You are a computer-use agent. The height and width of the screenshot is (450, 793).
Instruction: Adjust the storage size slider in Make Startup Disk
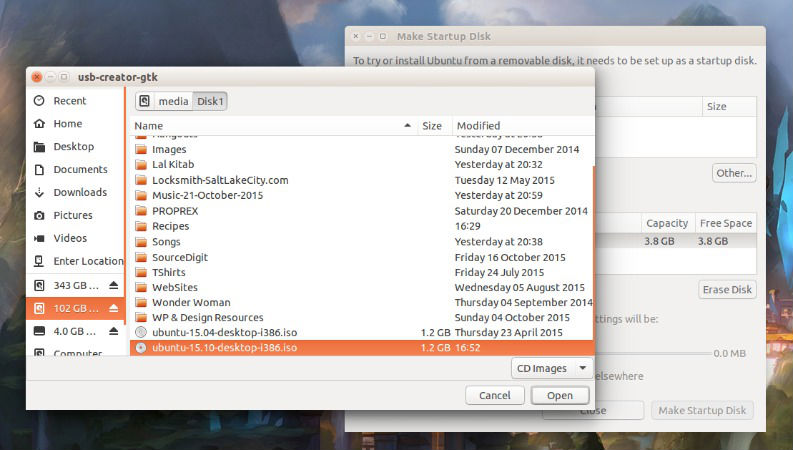click(x=652, y=353)
